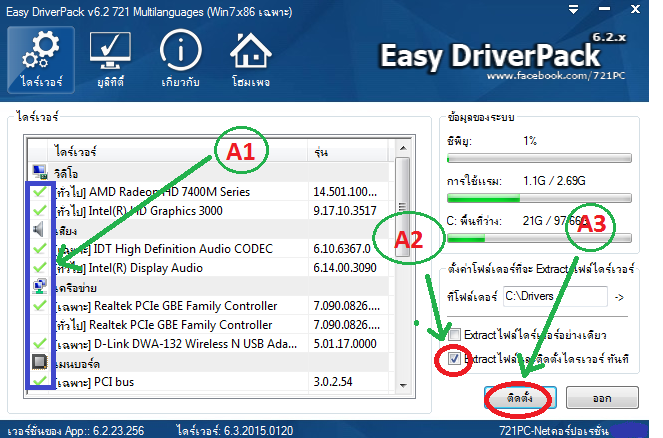Click the ออก exit button
663x438 pixels.
(x=602, y=398)
